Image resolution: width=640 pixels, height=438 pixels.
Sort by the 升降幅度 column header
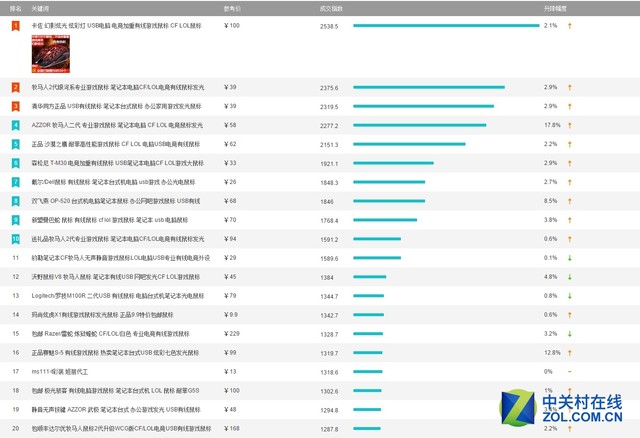(555, 9)
